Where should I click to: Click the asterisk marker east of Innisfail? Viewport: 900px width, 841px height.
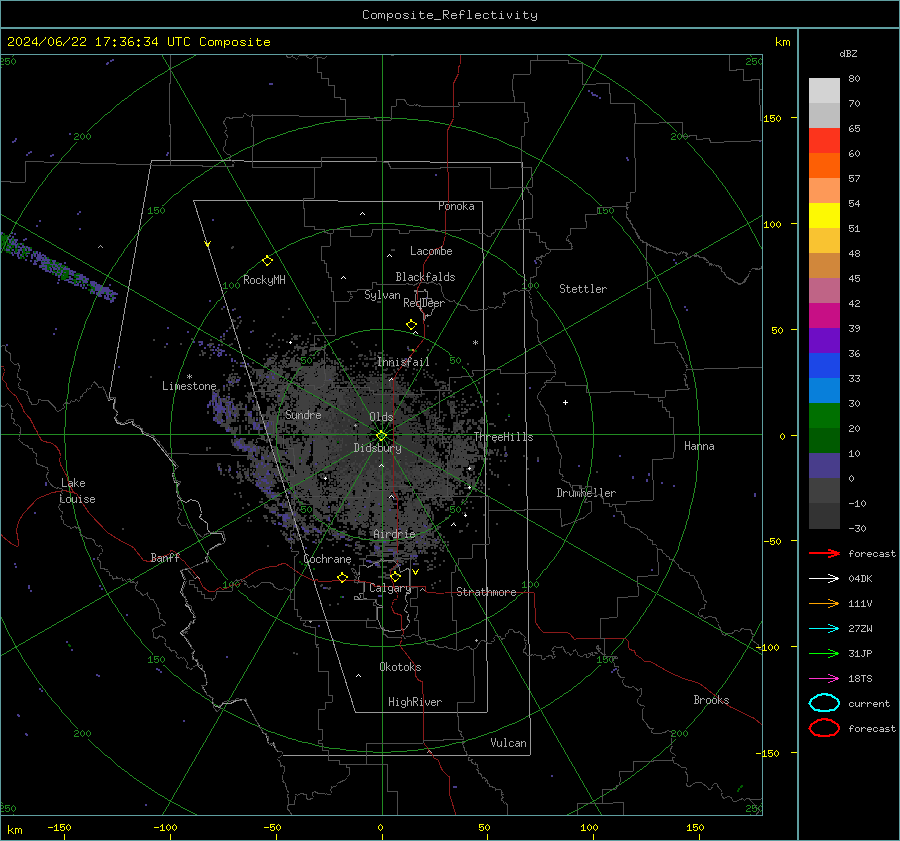point(475,343)
